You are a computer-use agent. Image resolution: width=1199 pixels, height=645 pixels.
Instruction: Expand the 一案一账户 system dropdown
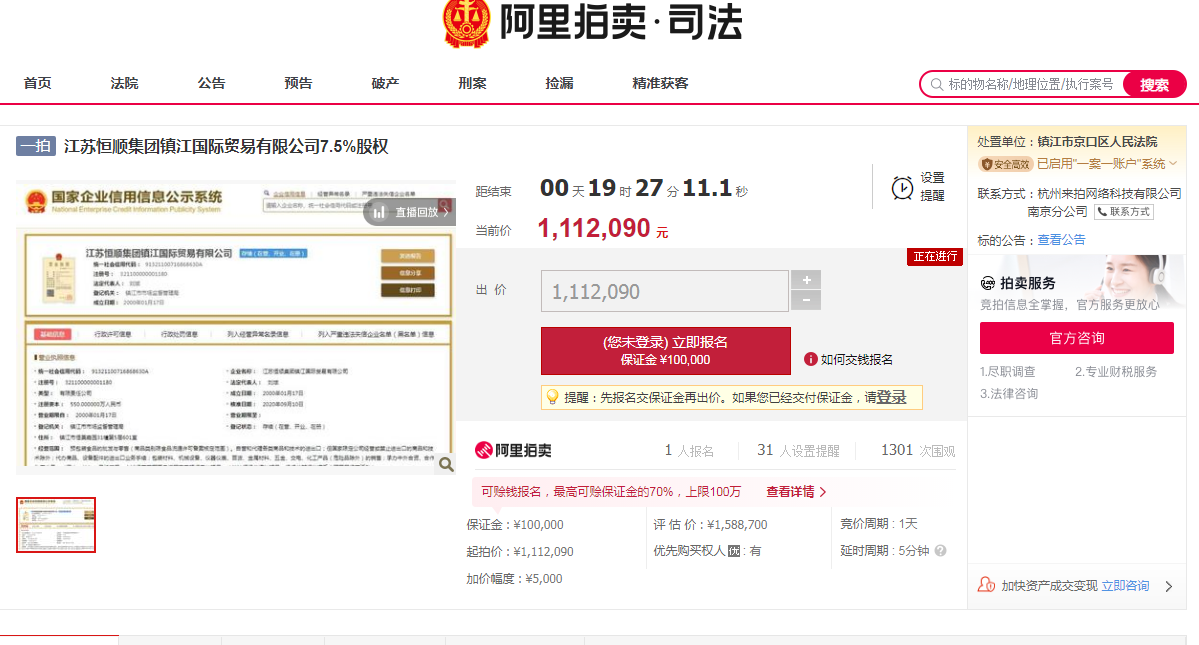click(x=1173, y=164)
